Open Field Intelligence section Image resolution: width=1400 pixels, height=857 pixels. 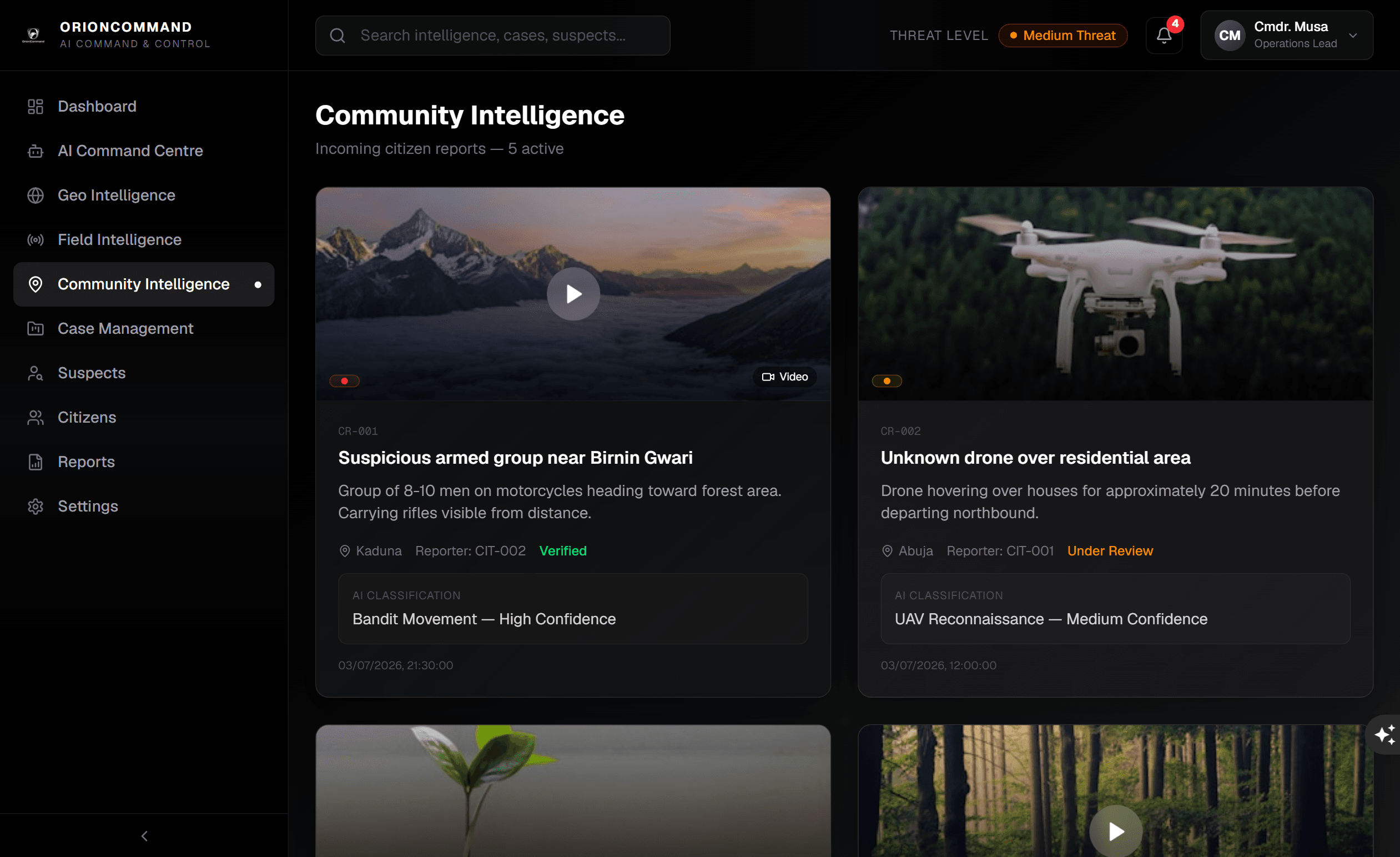144,240
